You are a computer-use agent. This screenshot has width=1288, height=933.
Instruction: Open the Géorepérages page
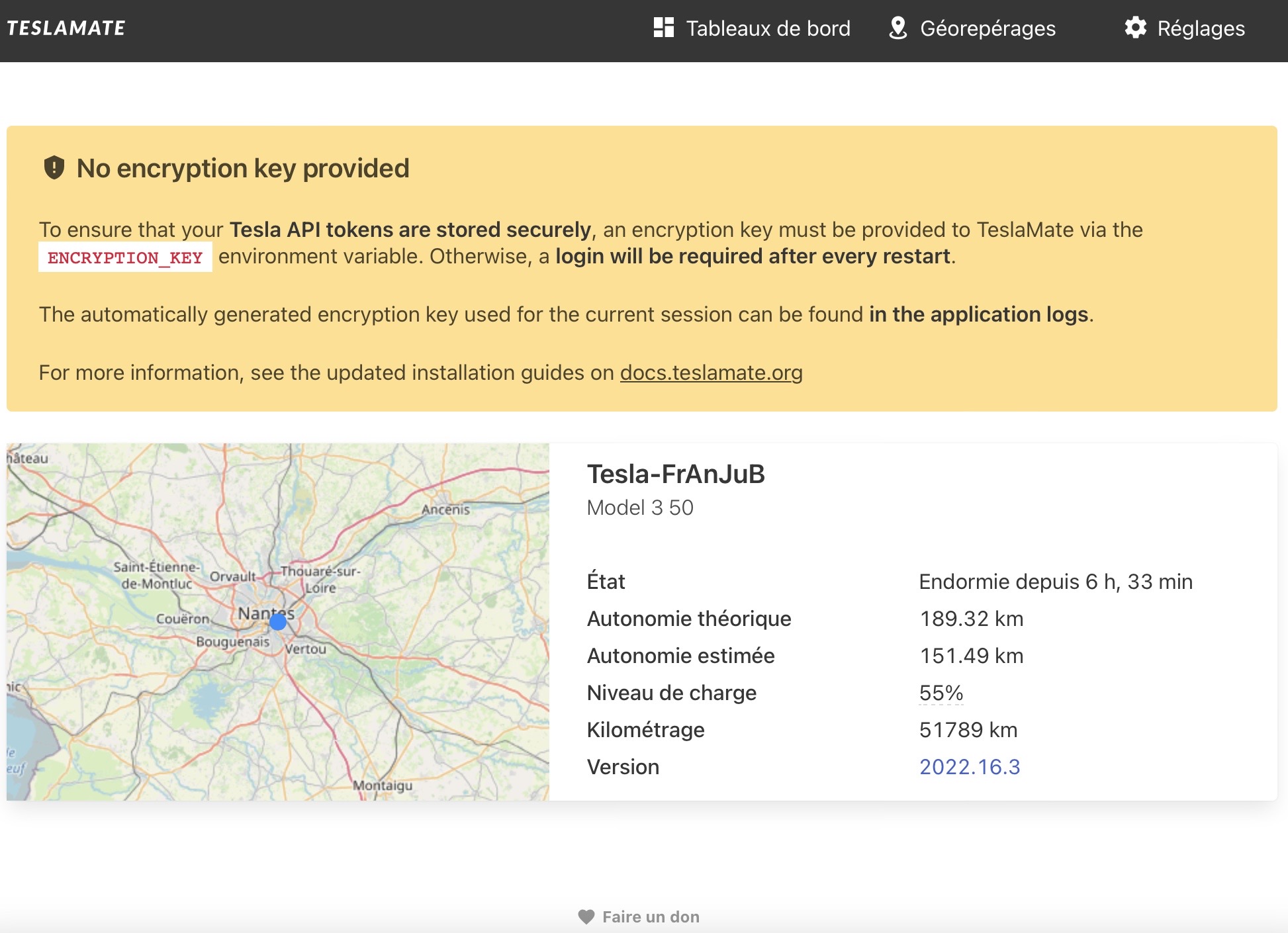(988, 28)
